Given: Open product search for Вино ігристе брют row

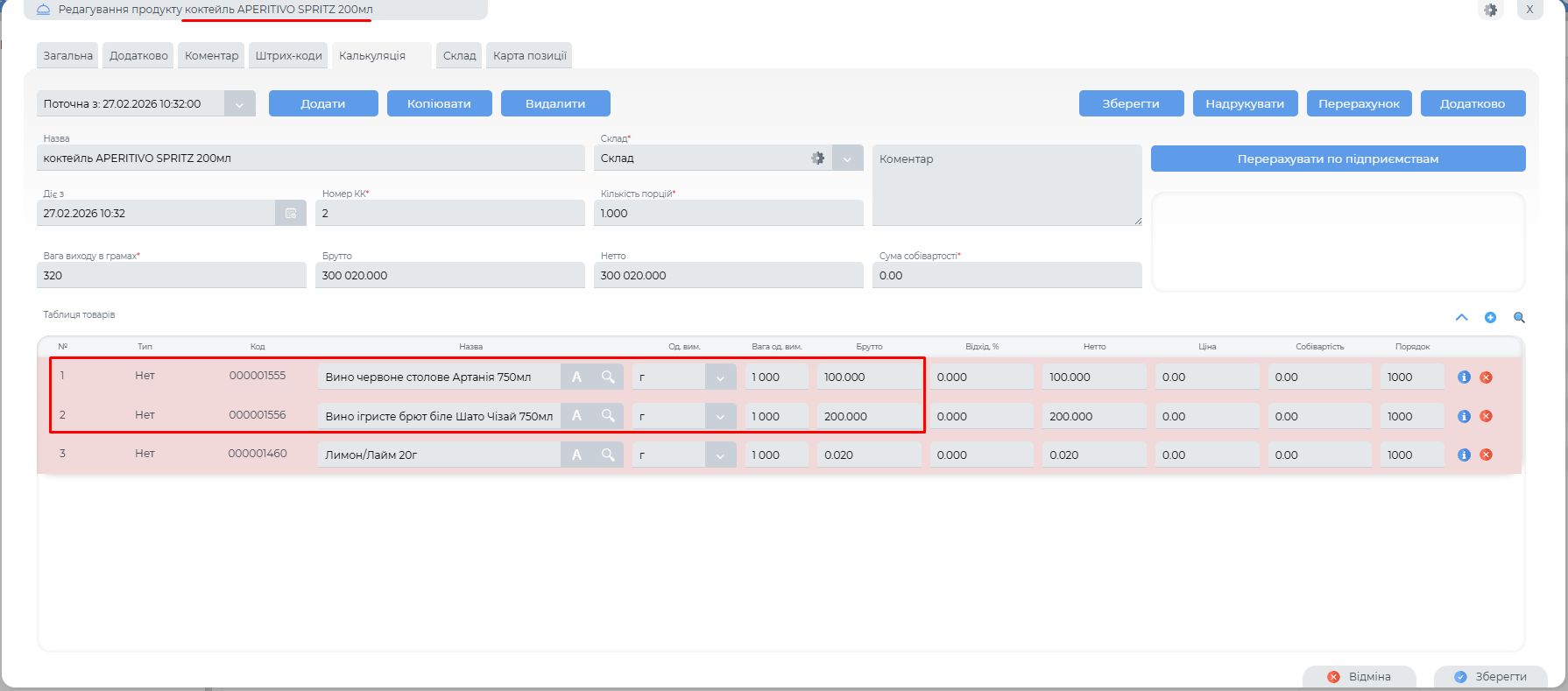Looking at the screenshot, I should tap(608, 416).
